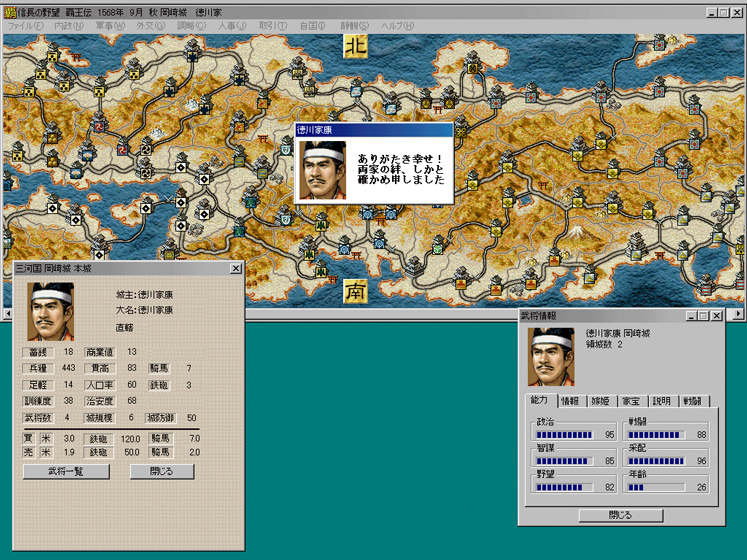
Task: Open the 内政(N) menu
Action: coord(69,26)
